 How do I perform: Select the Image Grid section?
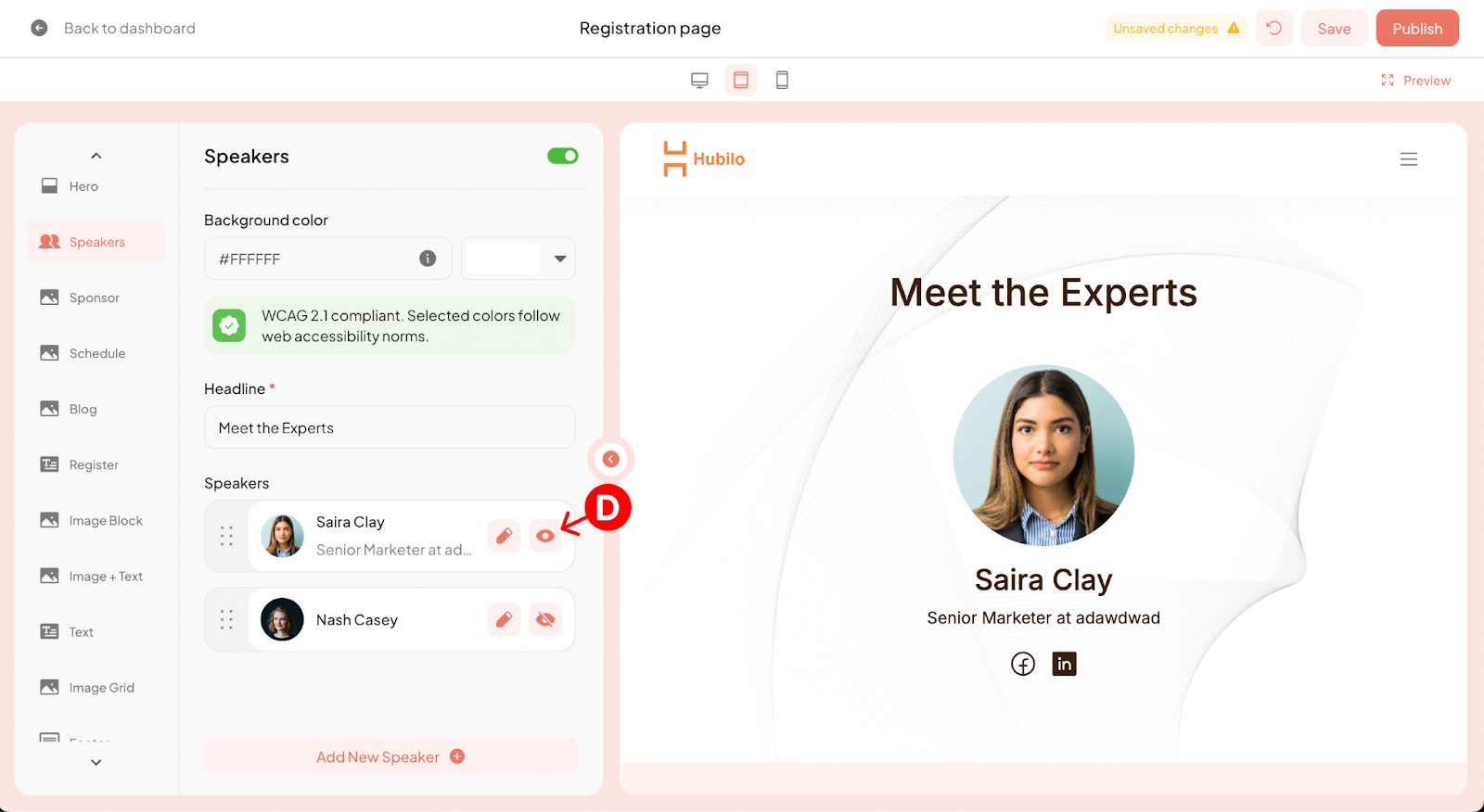click(96, 687)
